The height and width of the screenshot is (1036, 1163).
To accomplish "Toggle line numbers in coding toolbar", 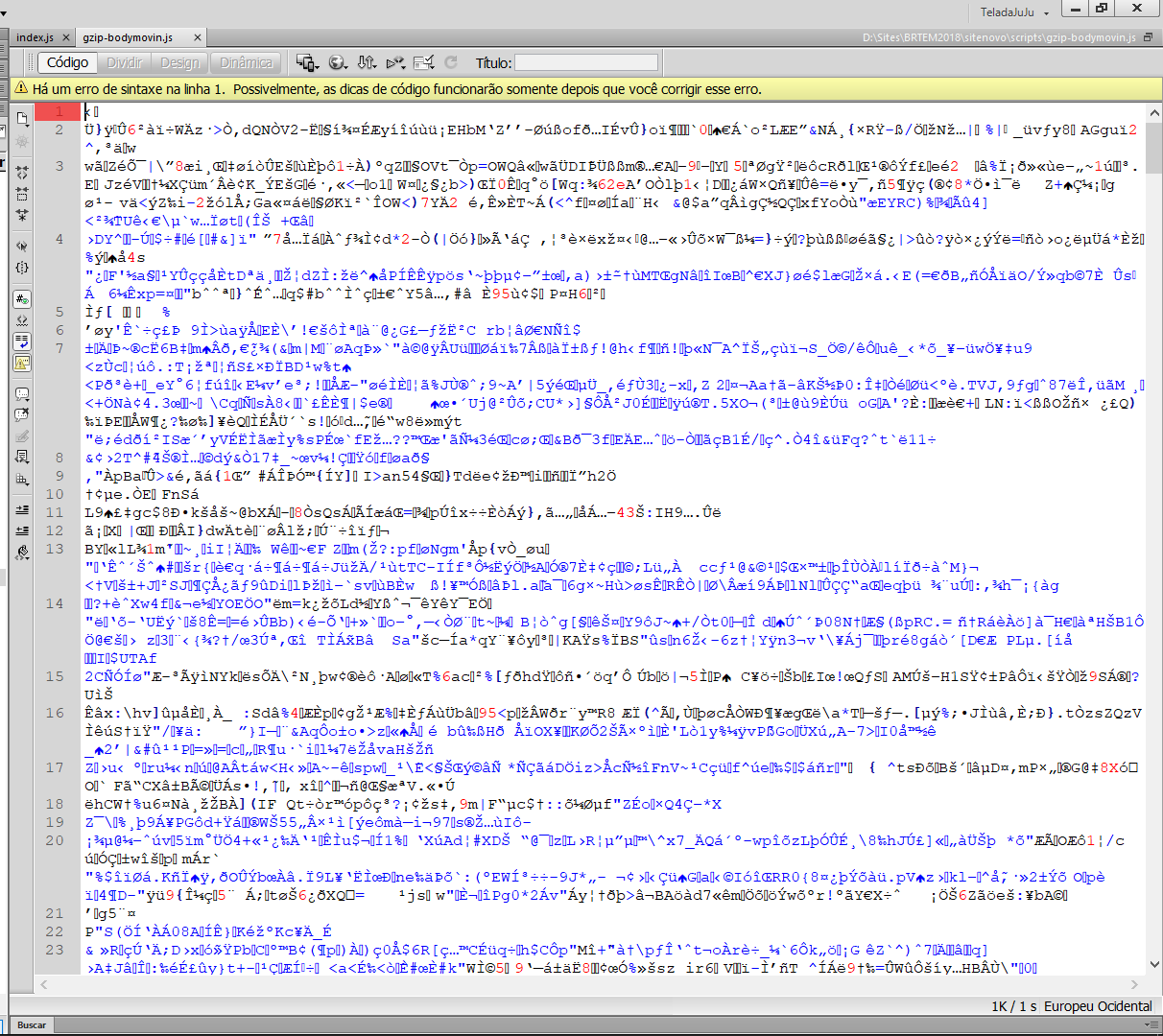I will point(22,299).
